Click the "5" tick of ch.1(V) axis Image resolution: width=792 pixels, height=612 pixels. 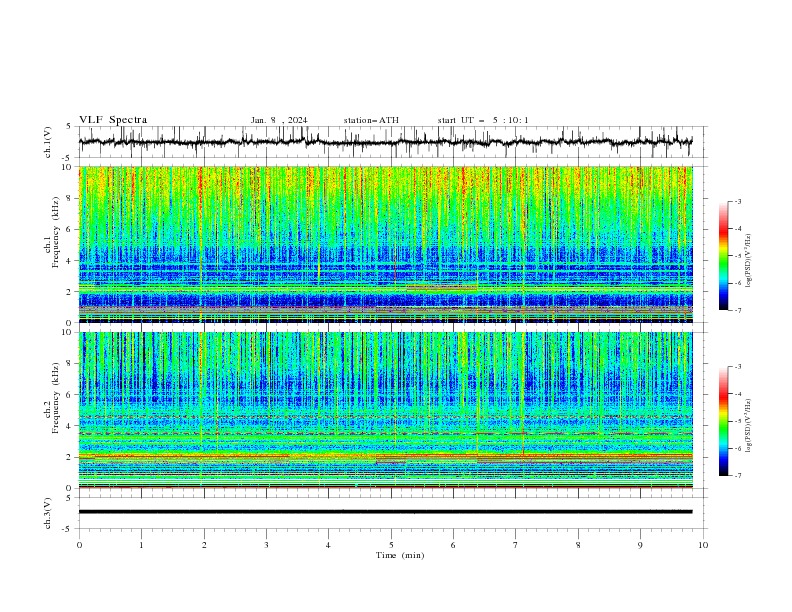pos(70,126)
